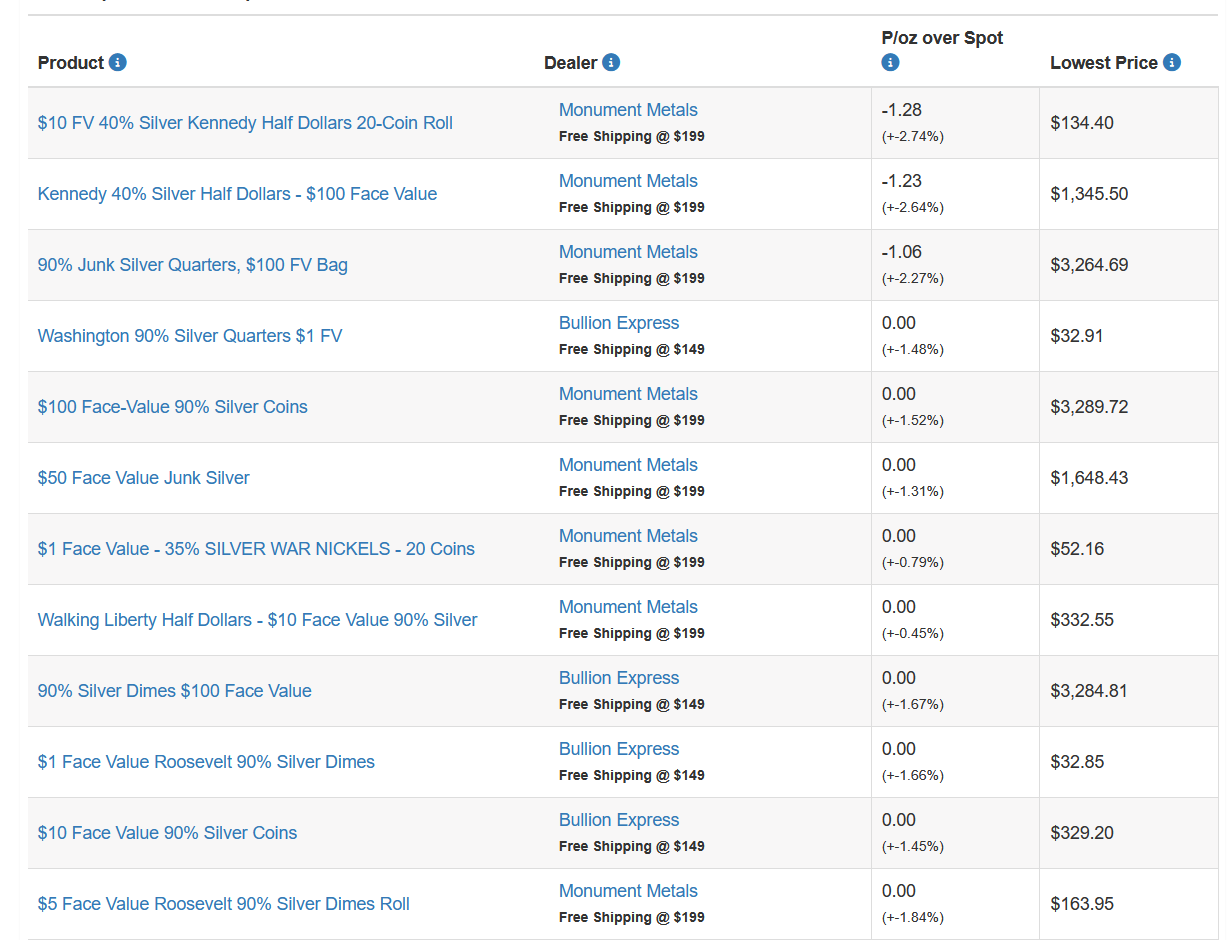Image resolution: width=1231 pixels, height=940 pixels.
Task: Open 90% Silver Dimes $100 Face Value
Action: 175,691
